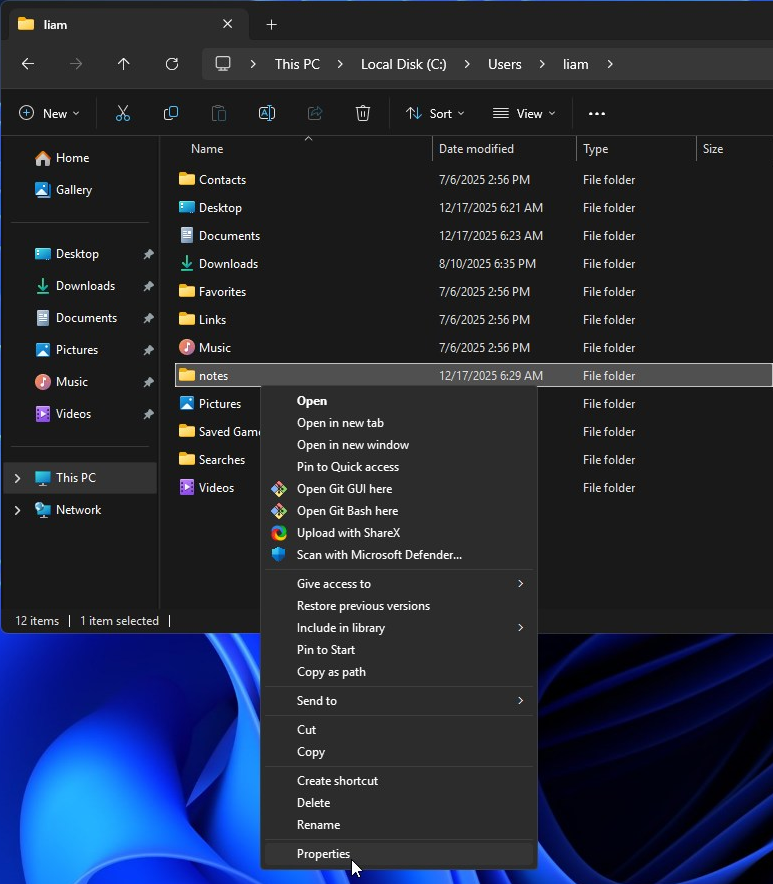The height and width of the screenshot is (884, 773).
Task: Select the Documents folder in file list
Action: (229, 236)
